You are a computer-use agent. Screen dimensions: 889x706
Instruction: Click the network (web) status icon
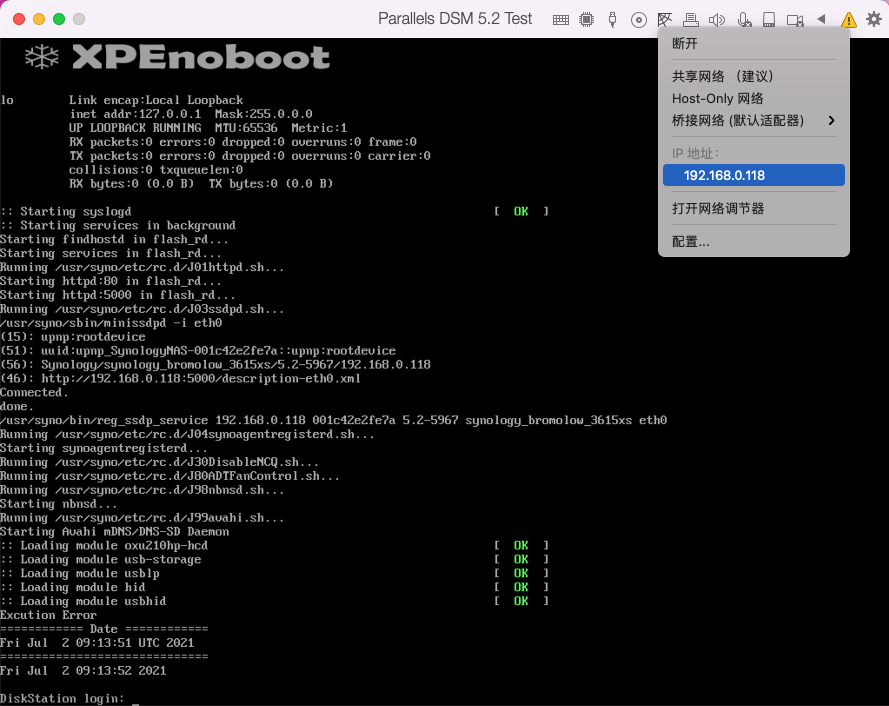coord(664,20)
